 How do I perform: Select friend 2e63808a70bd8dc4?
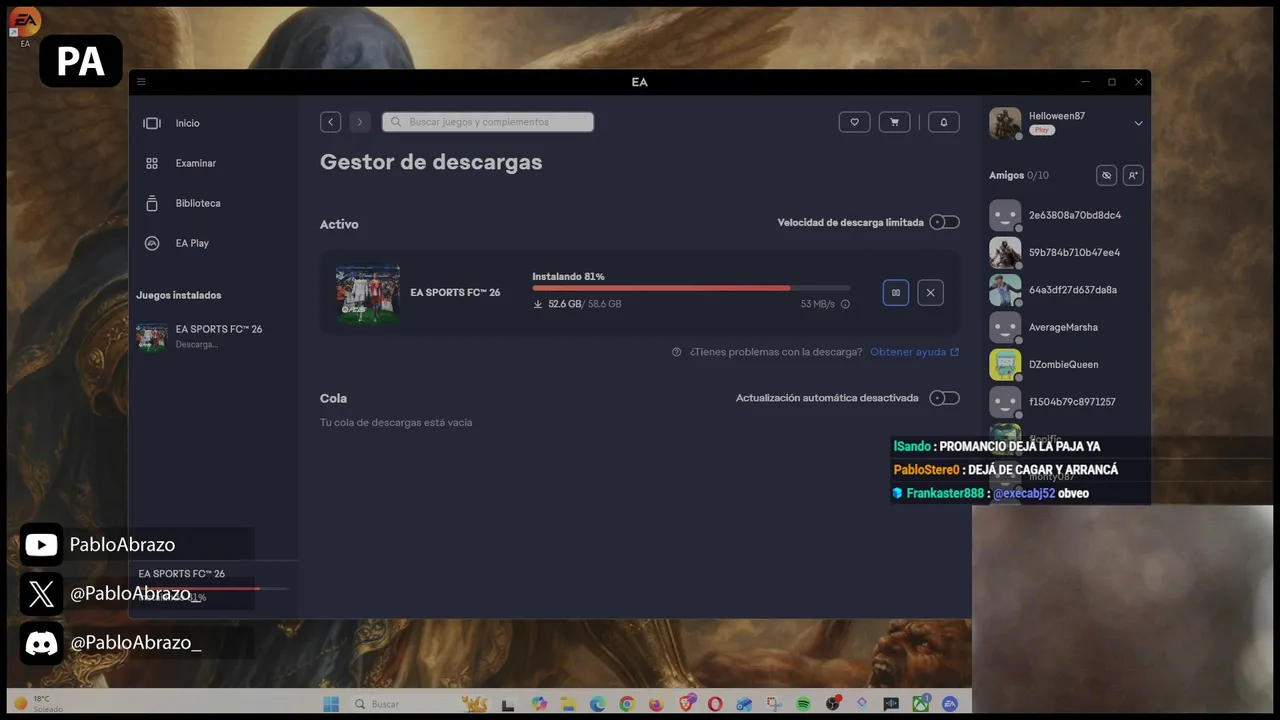(x=1066, y=215)
